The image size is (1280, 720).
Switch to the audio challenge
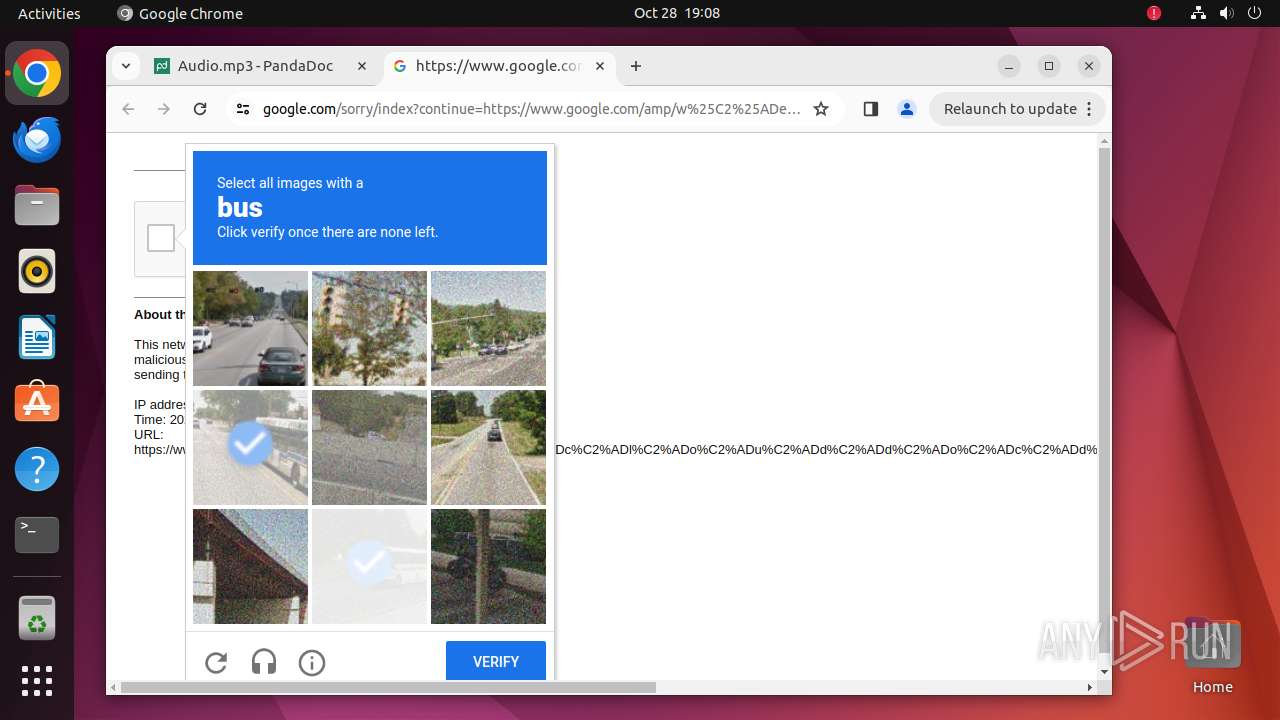point(264,662)
